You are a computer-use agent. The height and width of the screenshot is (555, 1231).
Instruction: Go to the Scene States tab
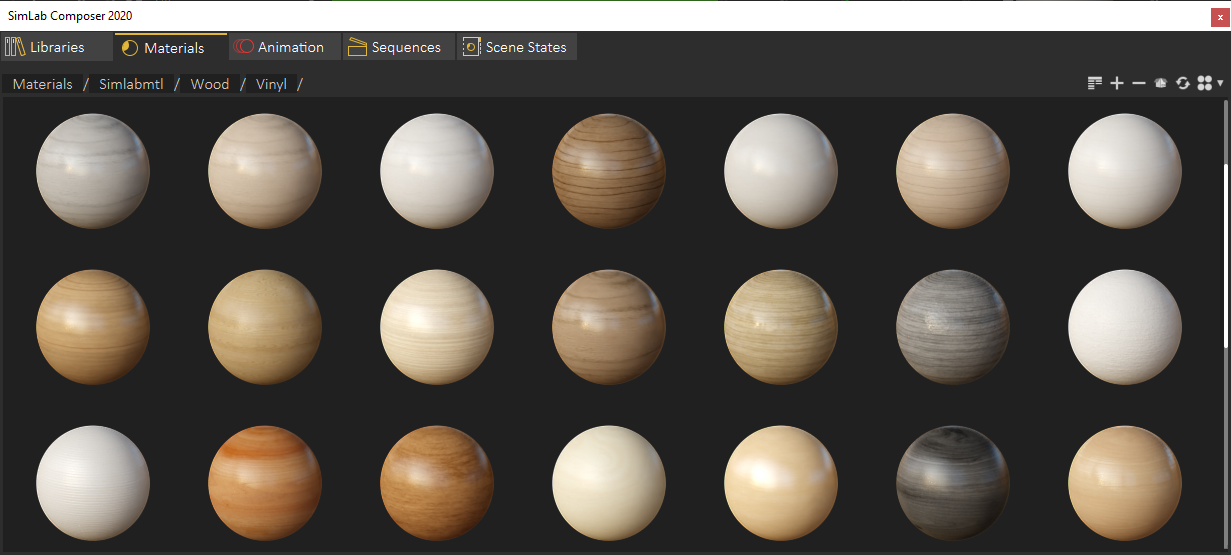coord(515,47)
